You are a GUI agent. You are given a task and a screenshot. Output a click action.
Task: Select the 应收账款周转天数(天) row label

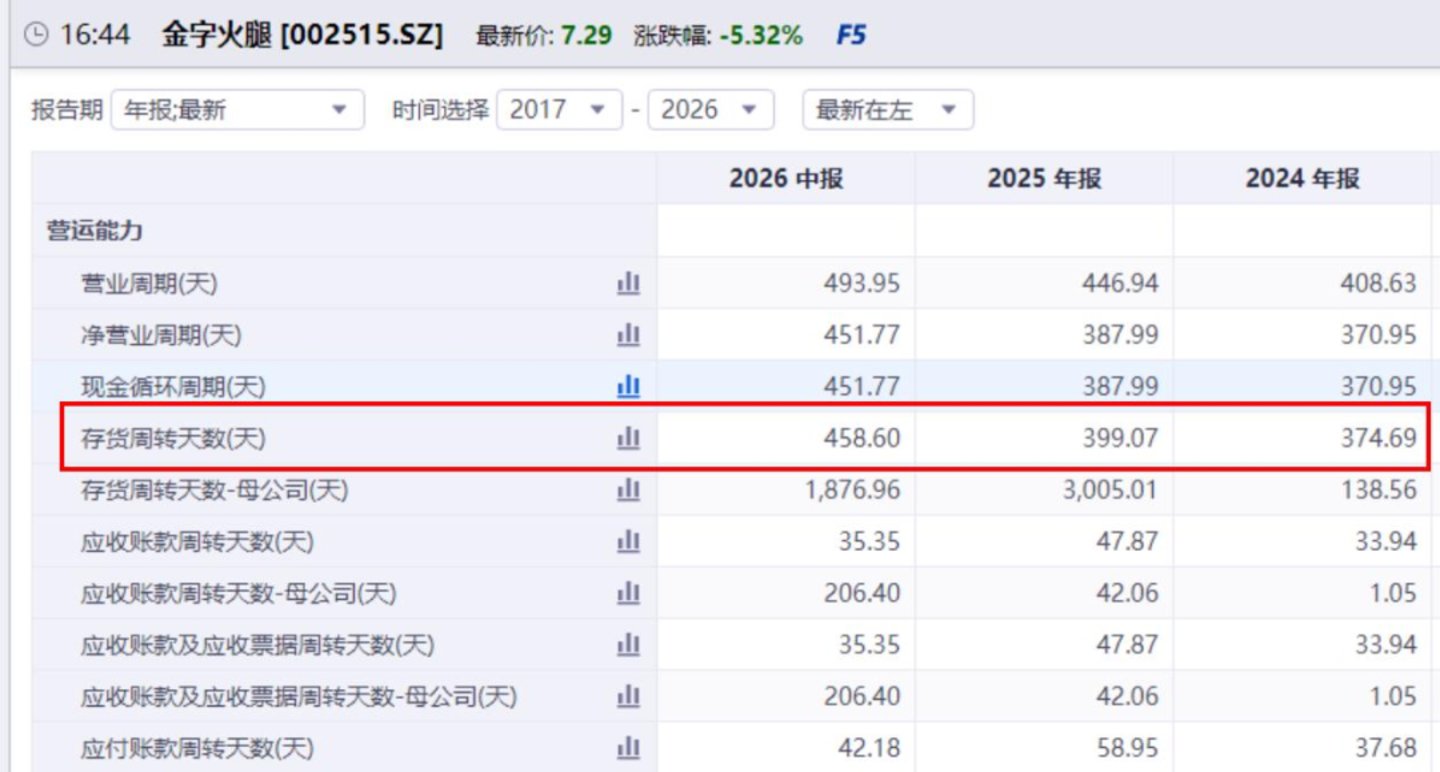197,543
